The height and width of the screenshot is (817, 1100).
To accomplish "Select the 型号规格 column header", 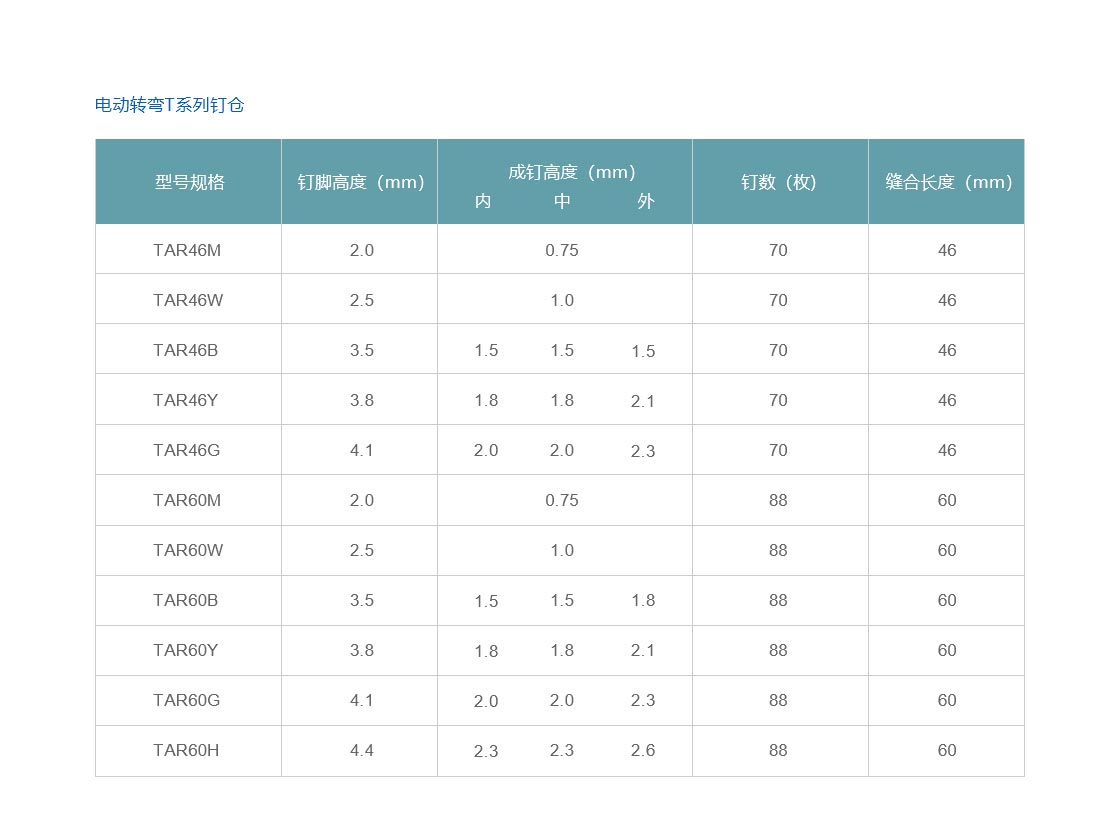I will point(189,182).
